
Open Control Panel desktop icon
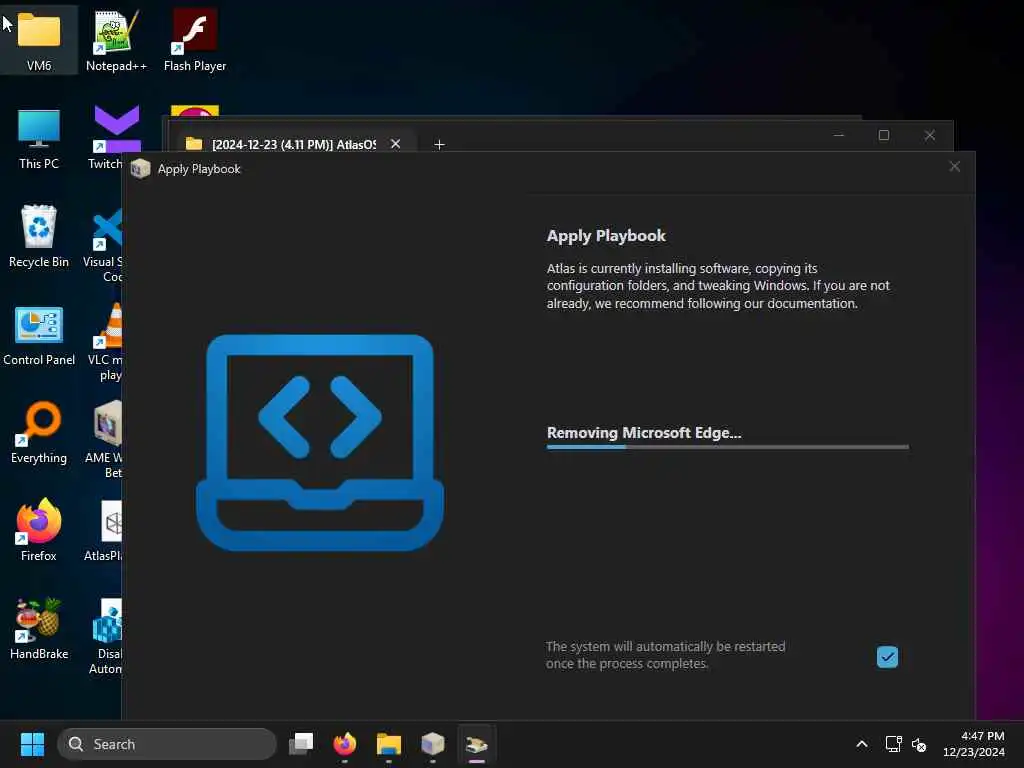39,334
